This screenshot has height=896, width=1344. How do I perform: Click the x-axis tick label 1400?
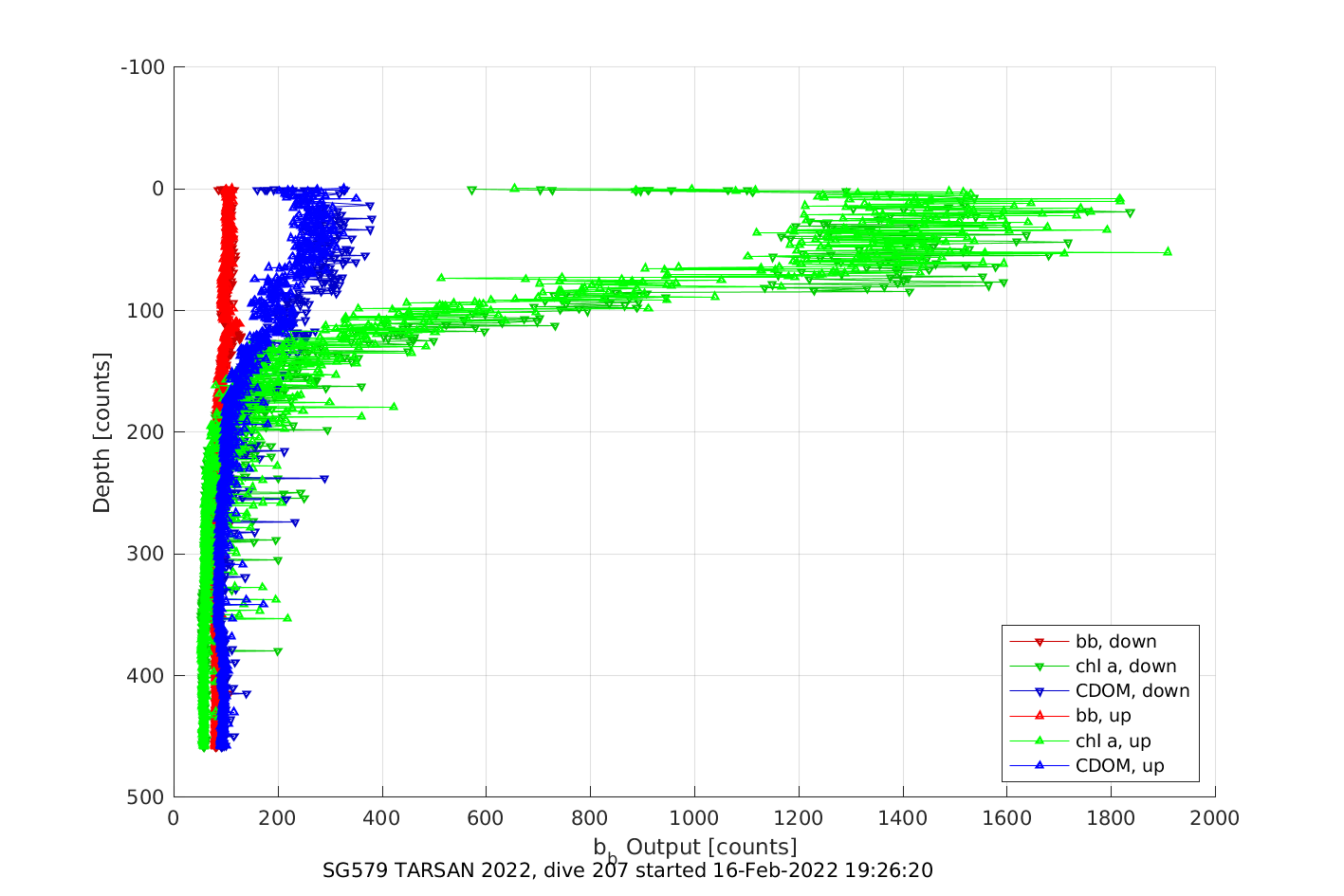903,818
